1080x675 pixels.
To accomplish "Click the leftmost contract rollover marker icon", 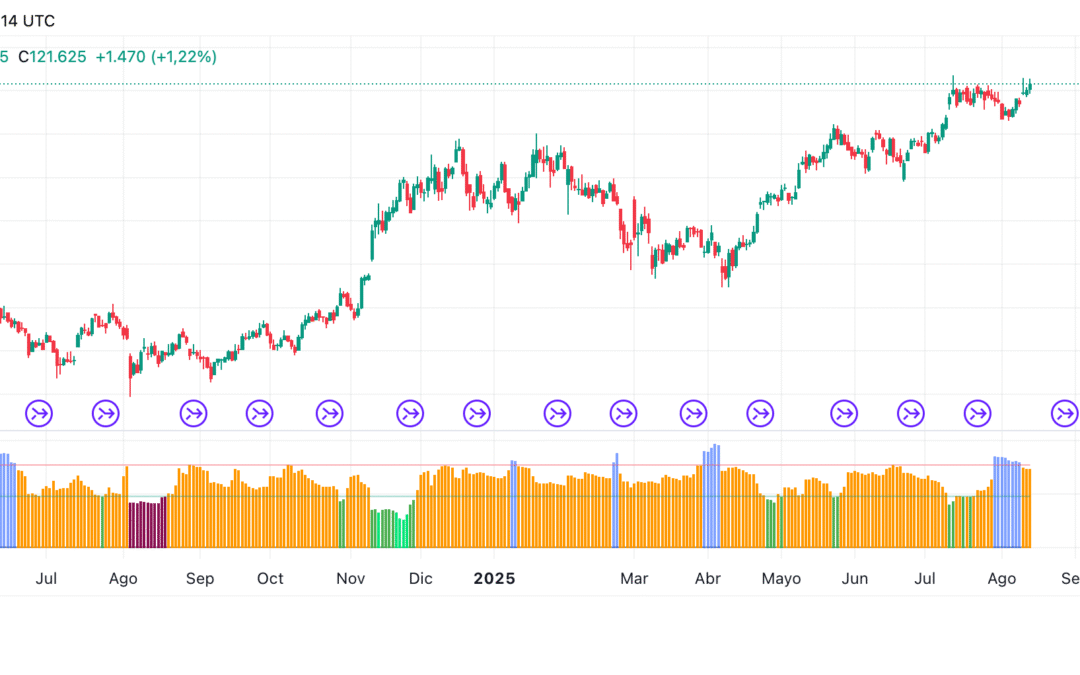I will (40, 412).
